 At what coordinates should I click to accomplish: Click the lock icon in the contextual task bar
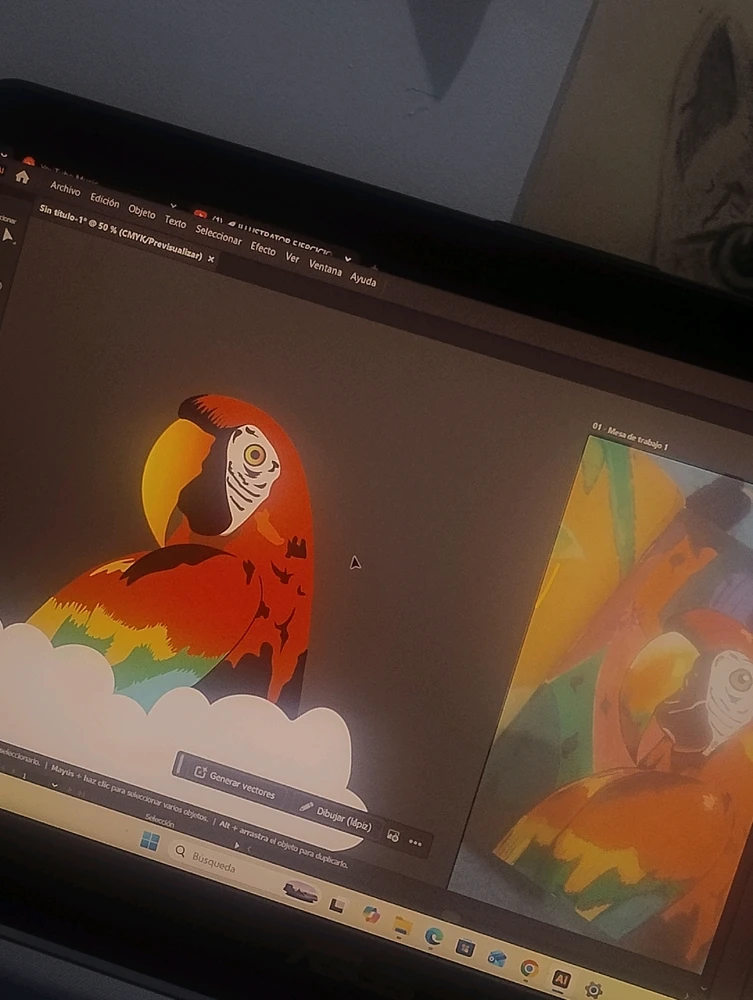pyautogui.click(x=392, y=836)
